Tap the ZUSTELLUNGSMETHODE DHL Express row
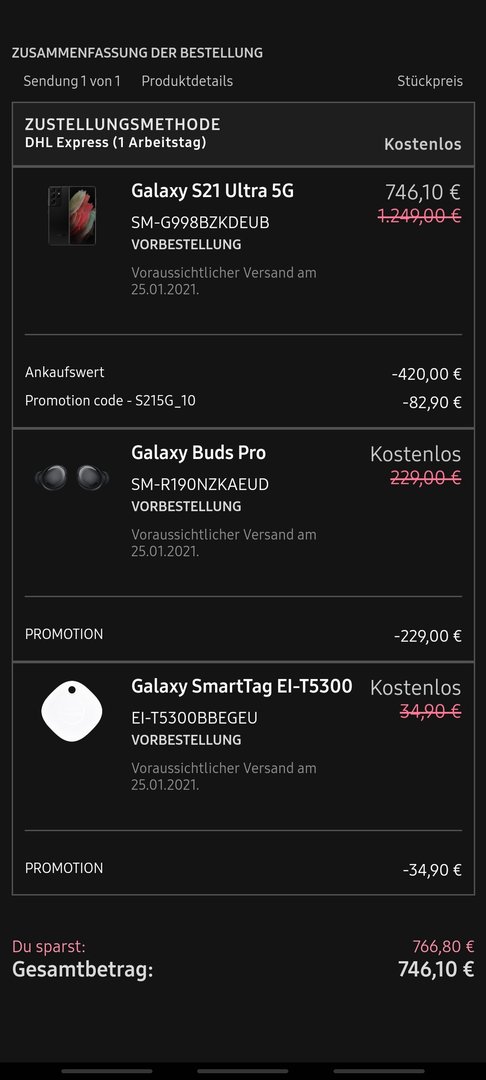The width and height of the screenshot is (486, 1080). pyautogui.click(x=243, y=134)
